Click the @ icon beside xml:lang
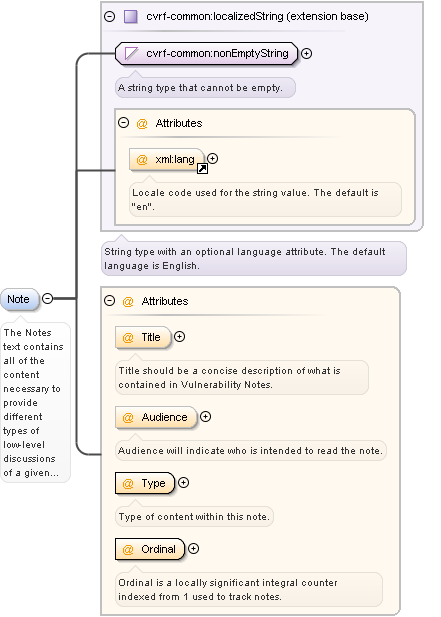 [x=142, y=159]
